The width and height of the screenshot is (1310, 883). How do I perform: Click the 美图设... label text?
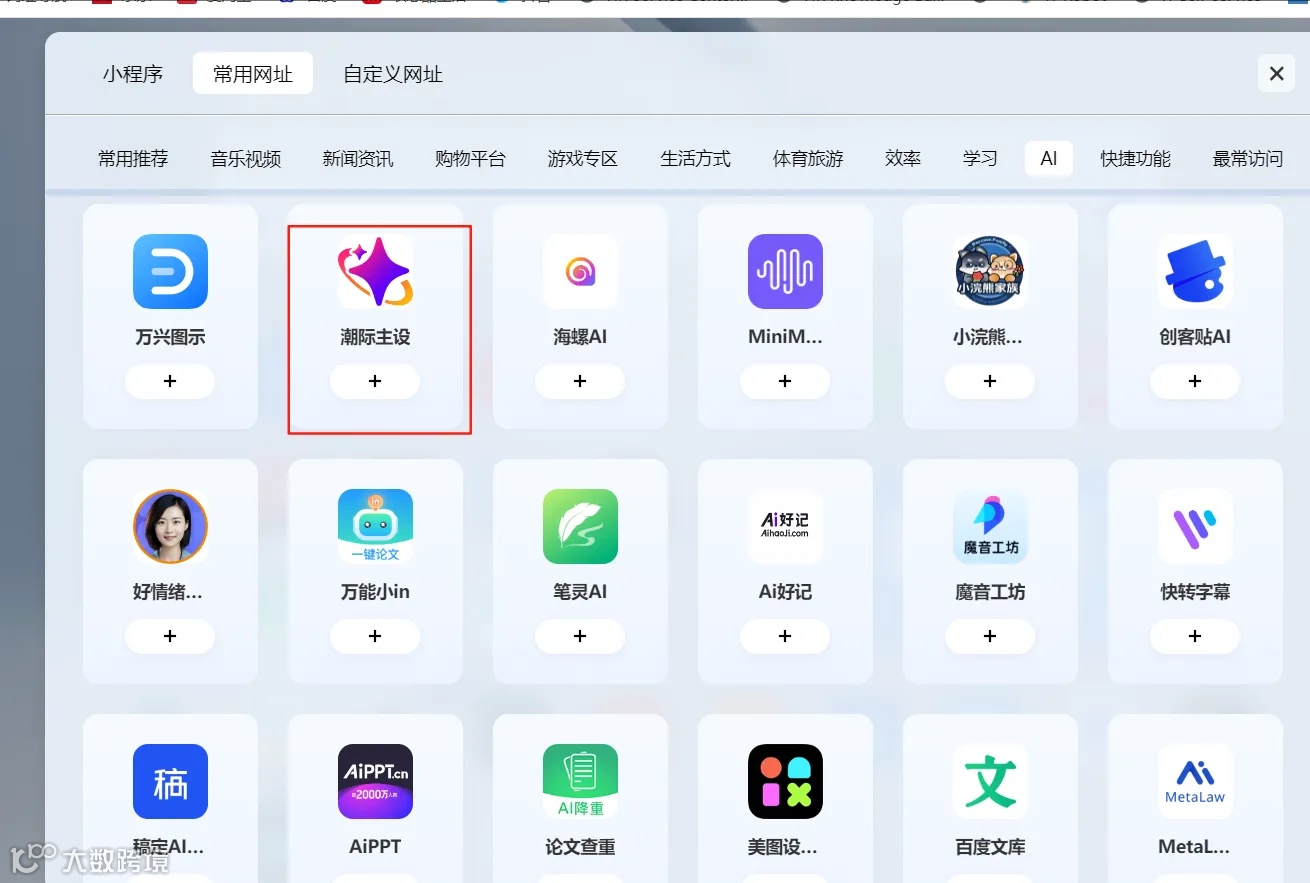pos(785,847)
